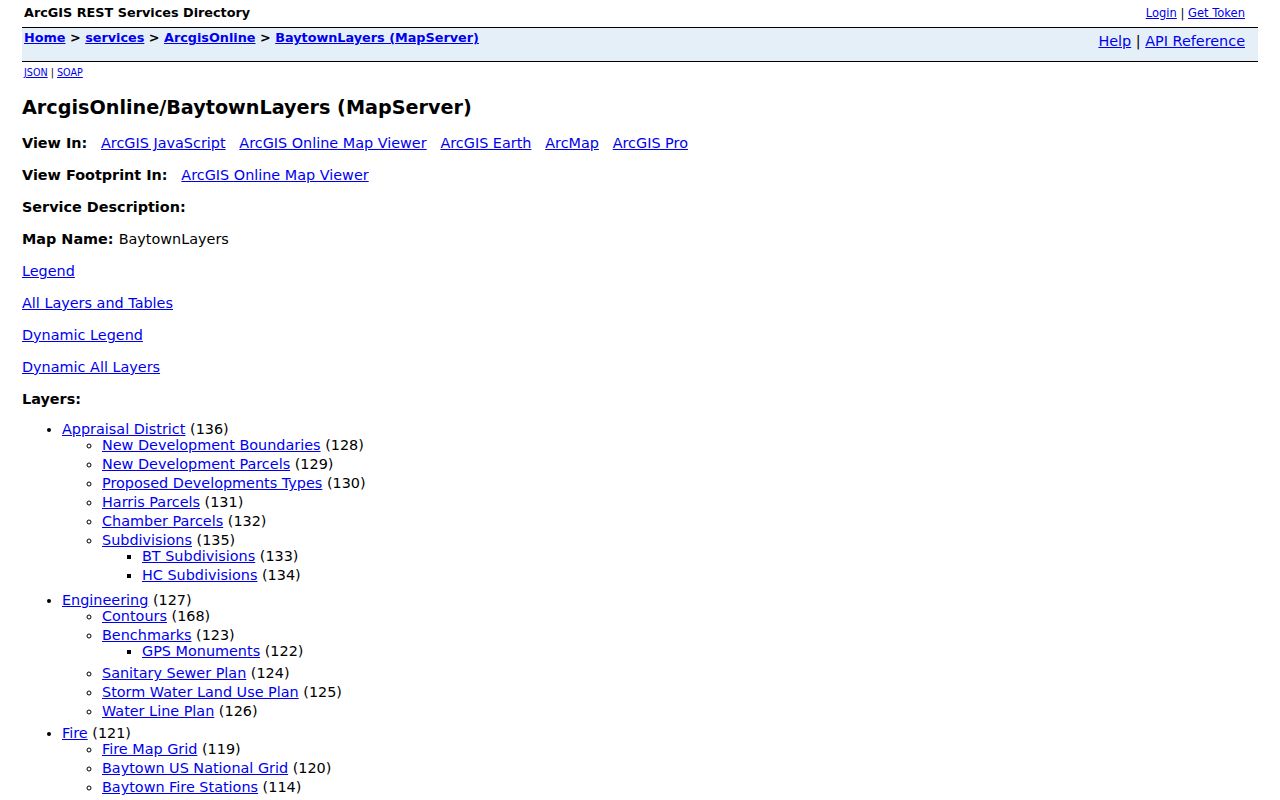Open the service in ArcMap

coord(572,143)
